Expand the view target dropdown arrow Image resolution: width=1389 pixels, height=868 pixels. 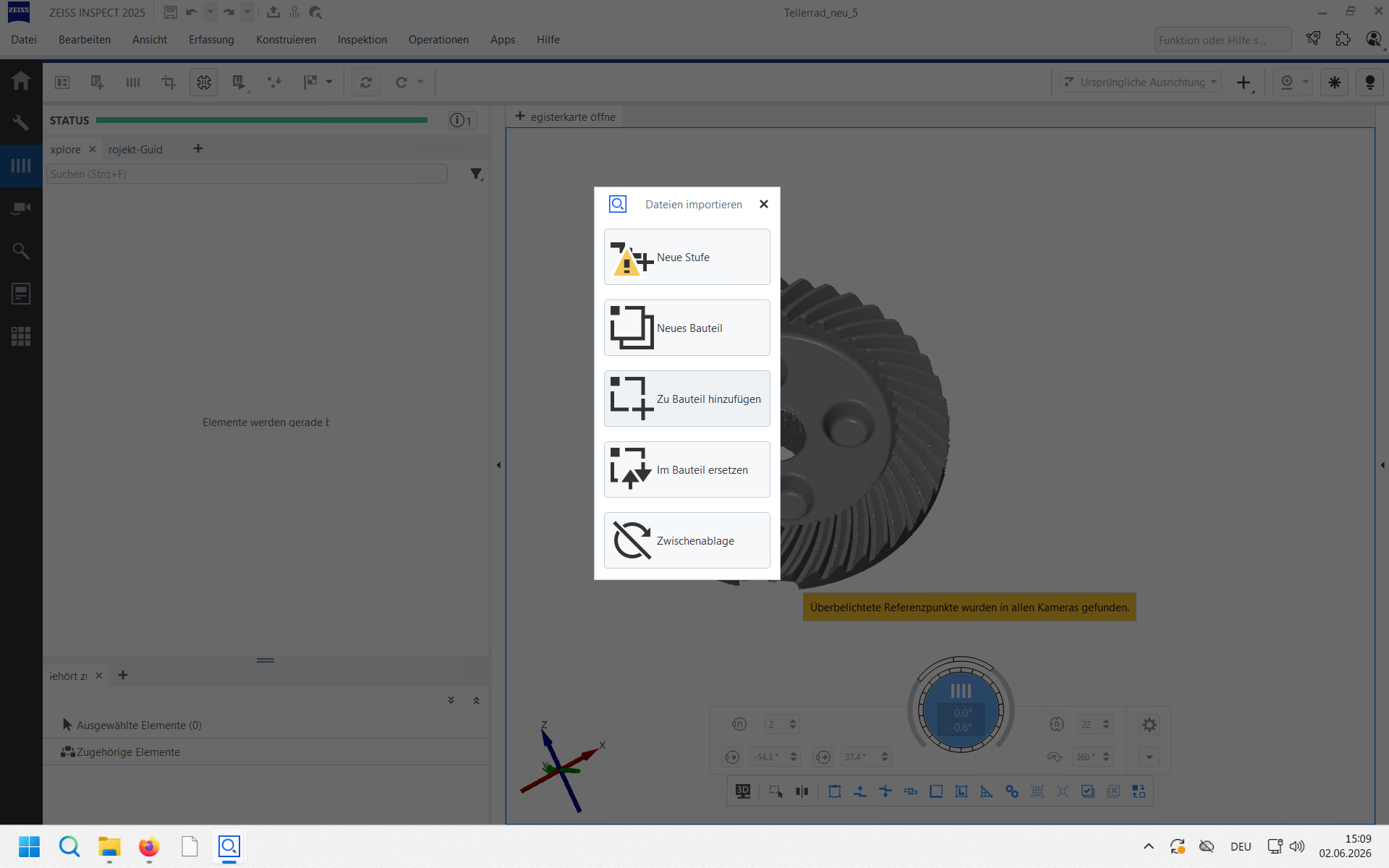click(1306, 82)
